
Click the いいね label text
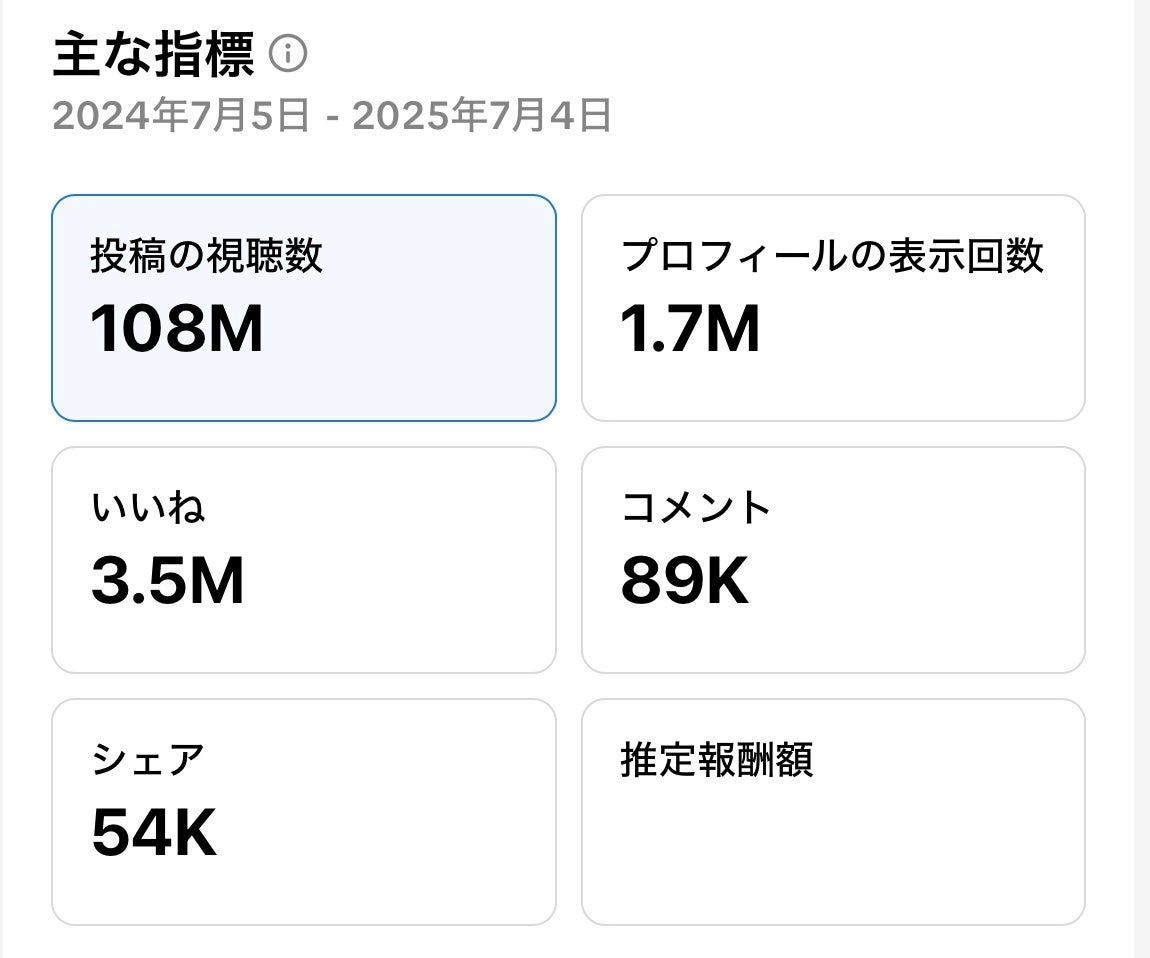pyautogui.click(x=148, y=508)
